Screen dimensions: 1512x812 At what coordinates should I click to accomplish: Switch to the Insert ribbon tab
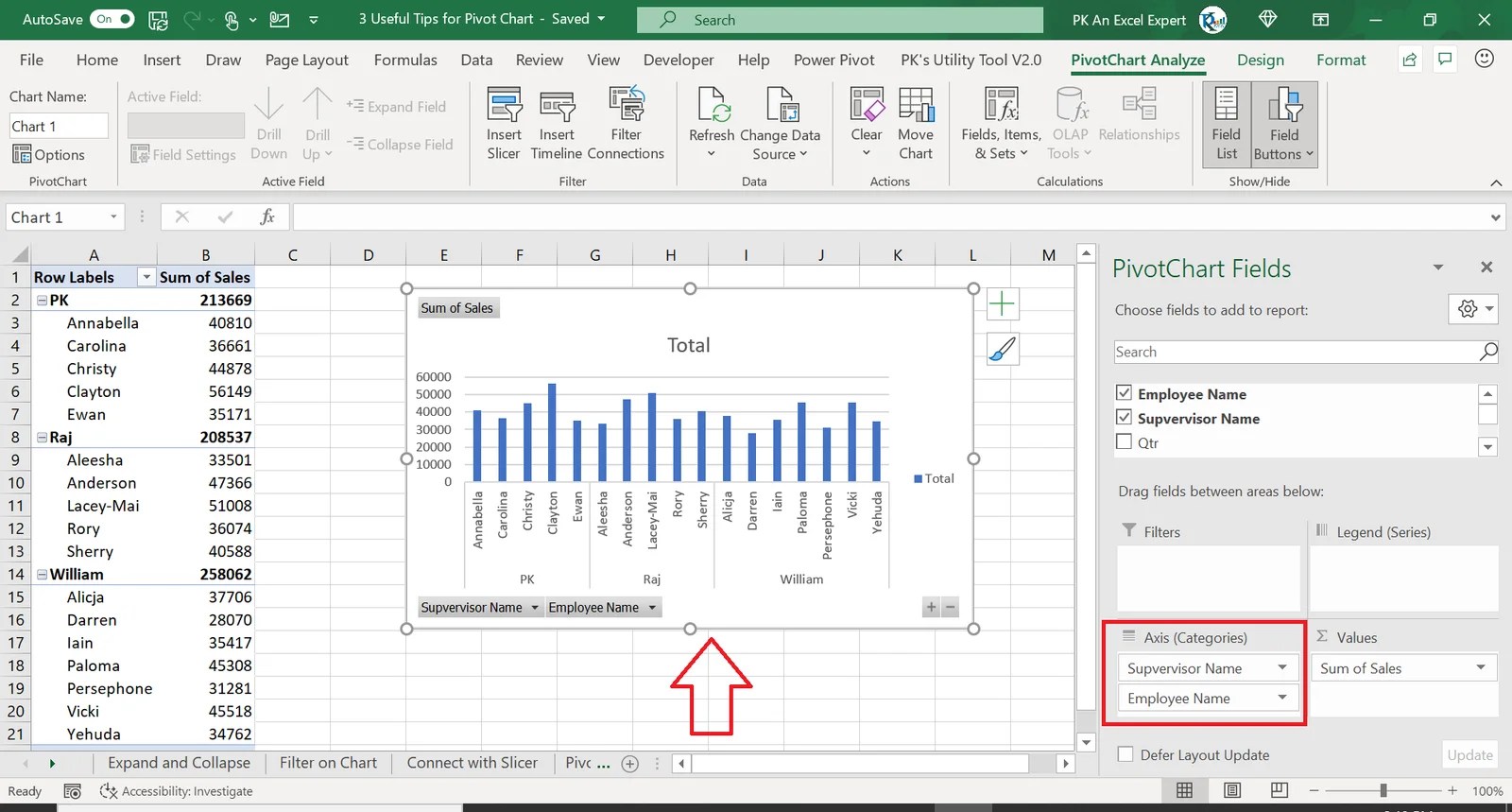pyautogui.click(x=162, y=60)
